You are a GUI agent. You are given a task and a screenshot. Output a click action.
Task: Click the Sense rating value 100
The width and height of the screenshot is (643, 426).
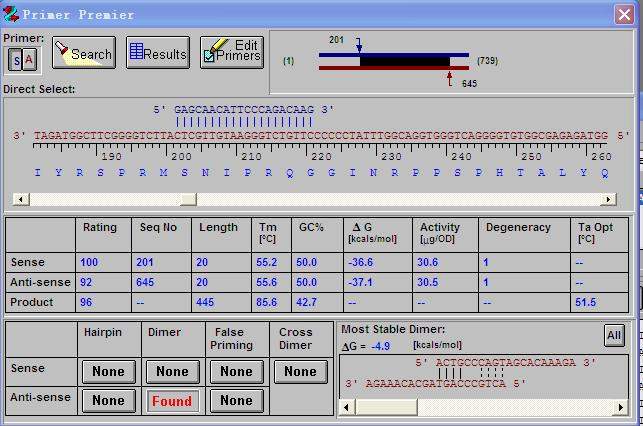[x=89, y=262]
